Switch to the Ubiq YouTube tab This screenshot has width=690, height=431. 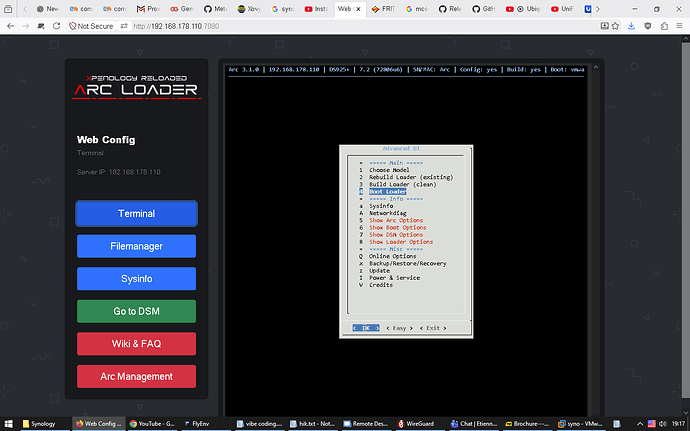[x=523, y=9]
